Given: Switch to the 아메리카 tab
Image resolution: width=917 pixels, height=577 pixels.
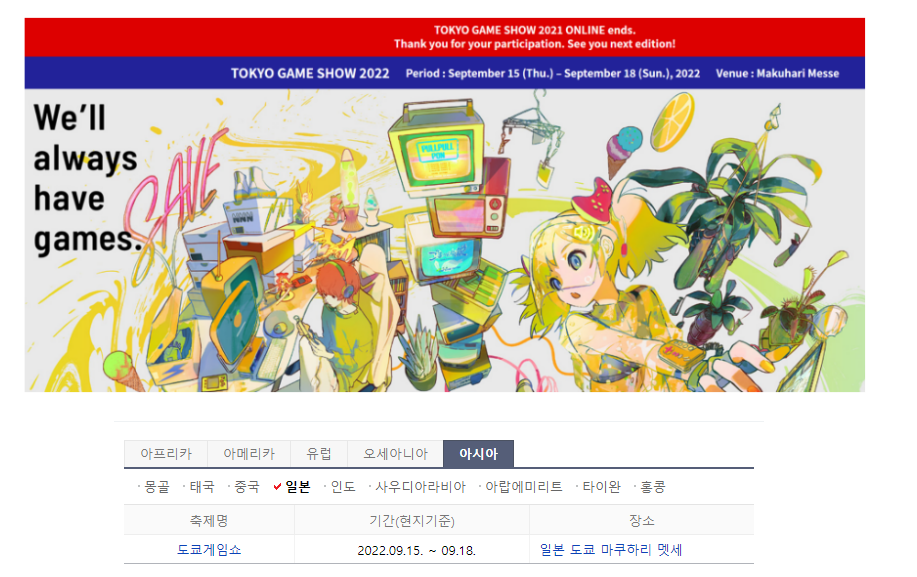Looking at the screenshot, I should (249, 454).
